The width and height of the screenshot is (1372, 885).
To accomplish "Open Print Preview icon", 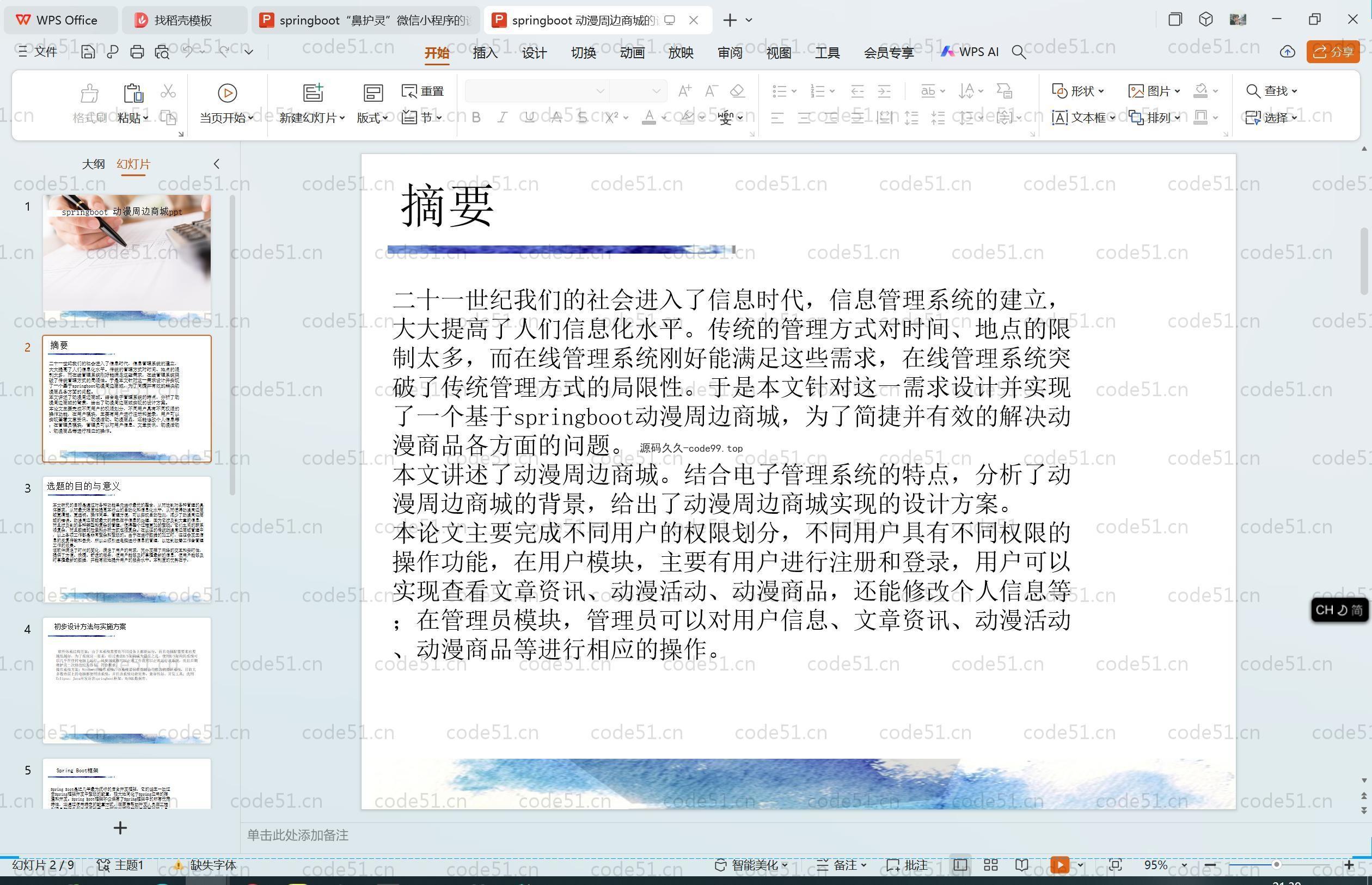I will point(162,52).
